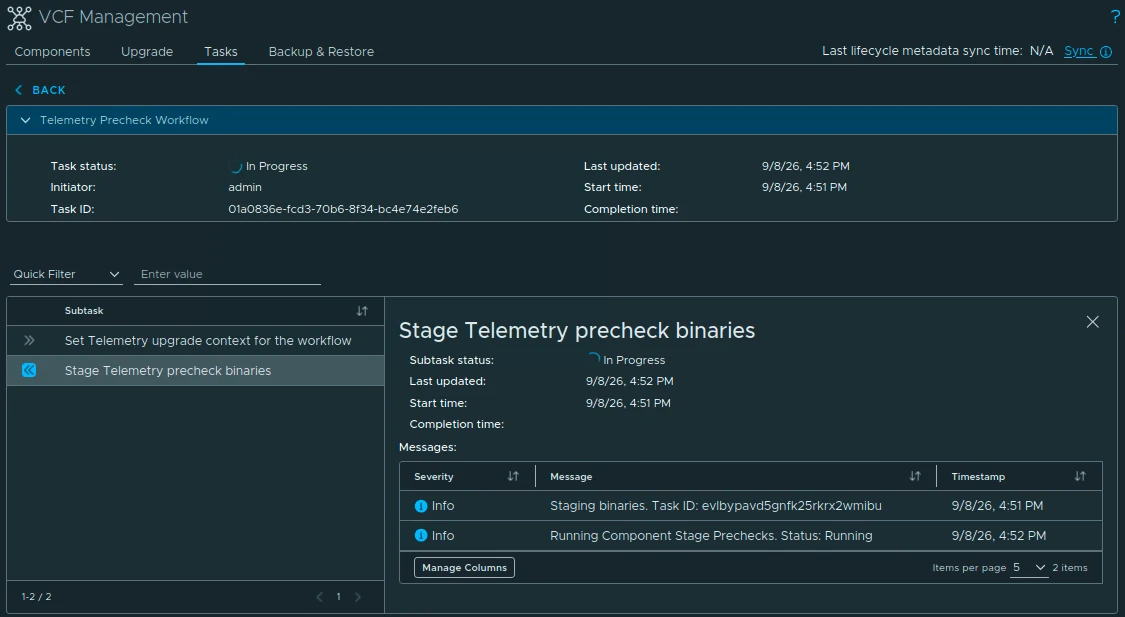This screenshot has height=617, width=1125.
Task: Click the VCF Management logo icon
Action: pyautogui.click(x=19, y=17)
